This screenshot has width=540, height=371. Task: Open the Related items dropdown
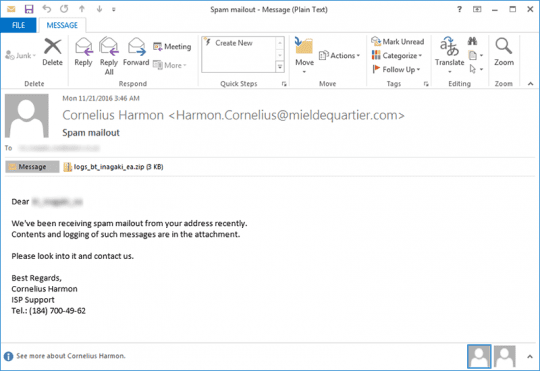click(476, 55)
